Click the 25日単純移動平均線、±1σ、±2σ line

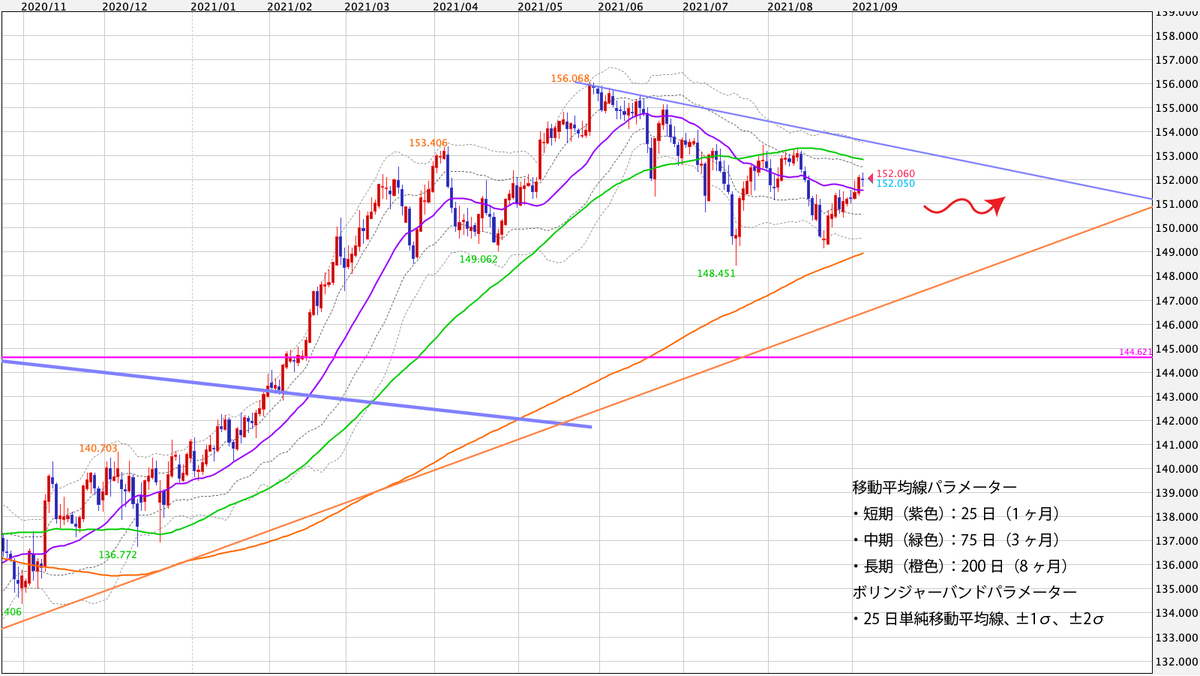click(978, 621)
